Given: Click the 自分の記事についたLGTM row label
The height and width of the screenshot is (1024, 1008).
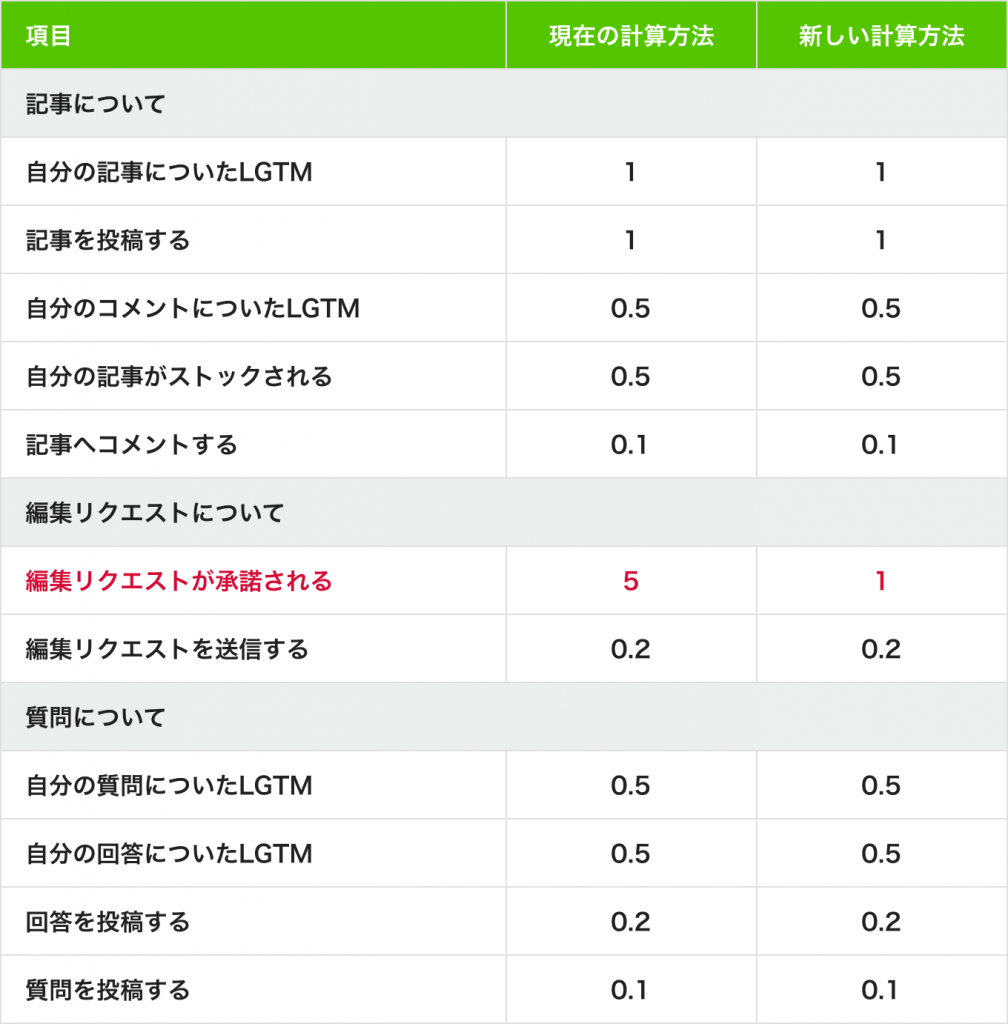Looking at the screenshot, I should tap(169, 172).
